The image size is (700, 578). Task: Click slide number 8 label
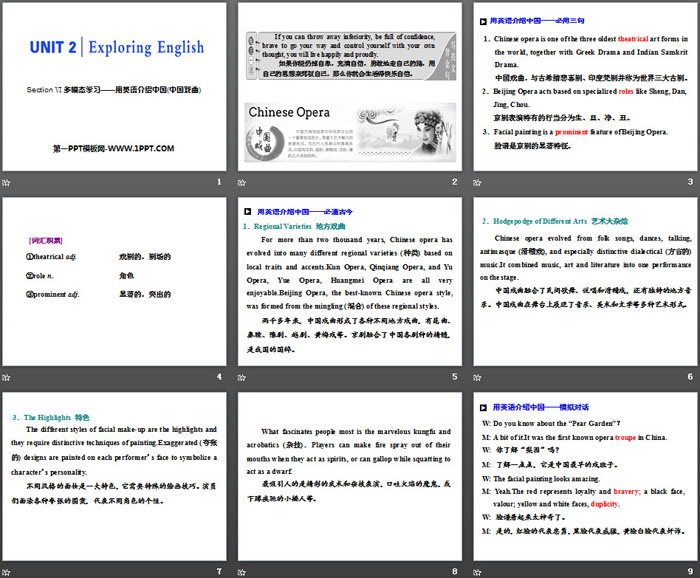[454, 571]
